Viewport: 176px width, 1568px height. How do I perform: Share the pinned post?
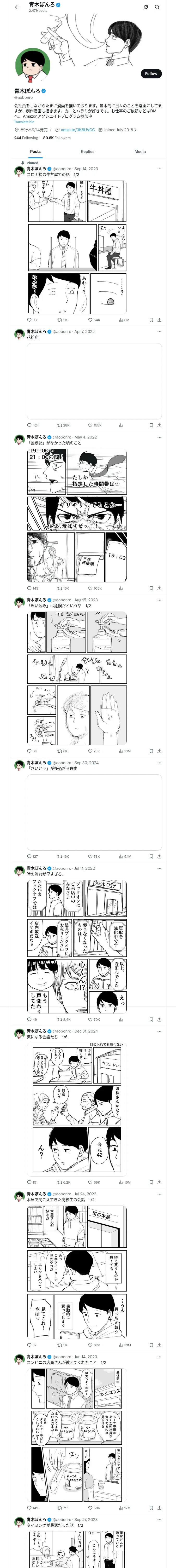(x=159, y=320)
